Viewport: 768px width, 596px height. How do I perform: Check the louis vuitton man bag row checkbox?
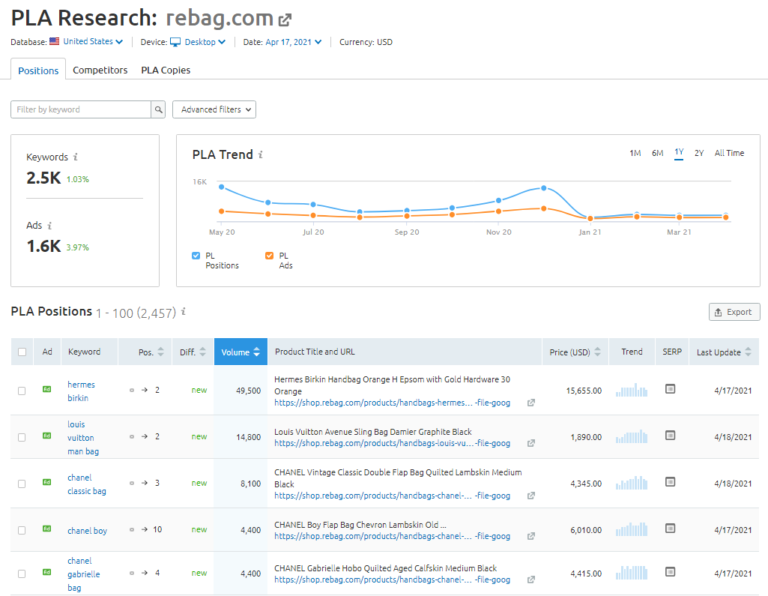click(x=22, y=437)
